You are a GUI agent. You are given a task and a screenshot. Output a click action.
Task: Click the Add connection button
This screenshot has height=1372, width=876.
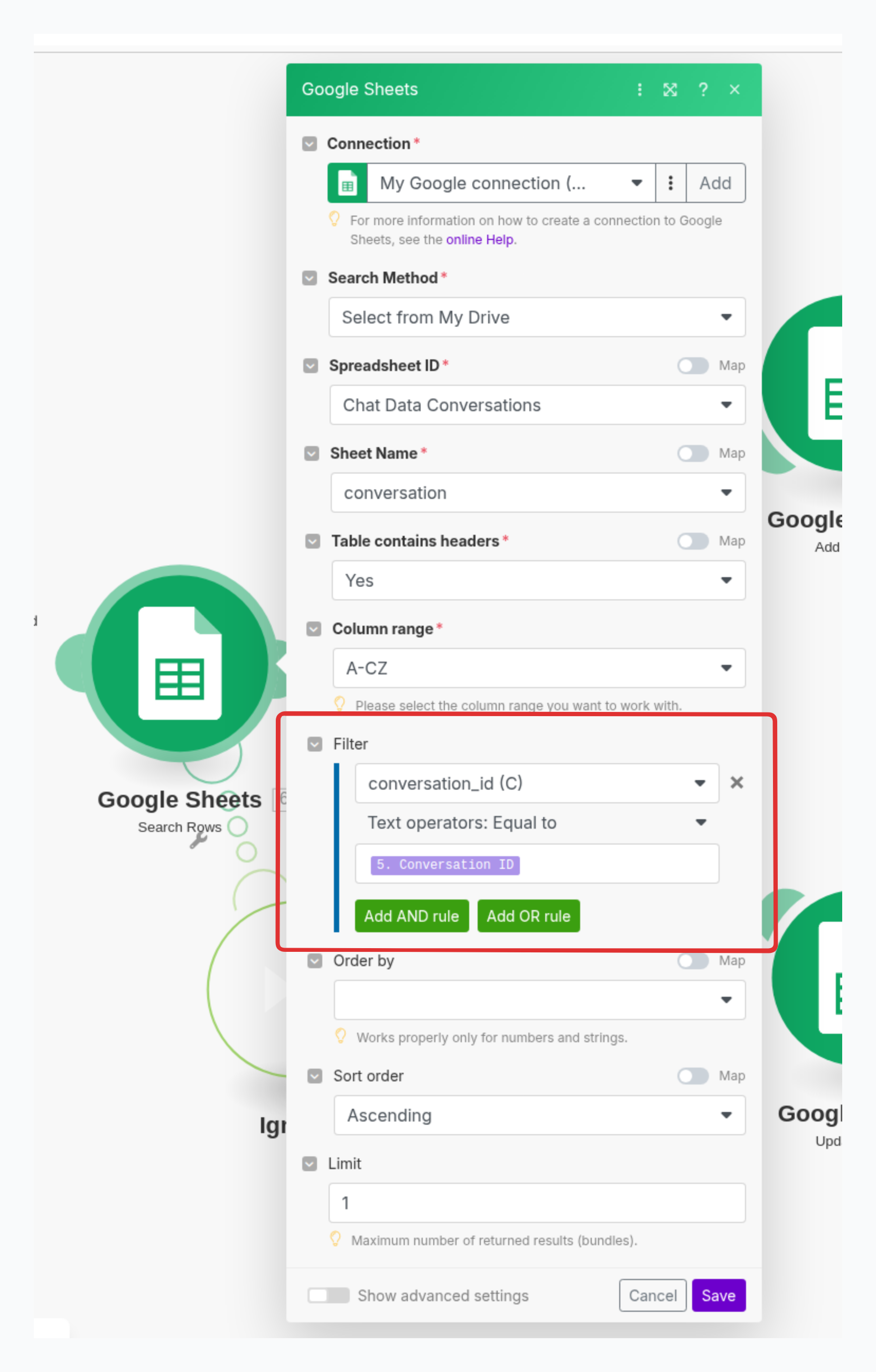(x=715, y=183)
